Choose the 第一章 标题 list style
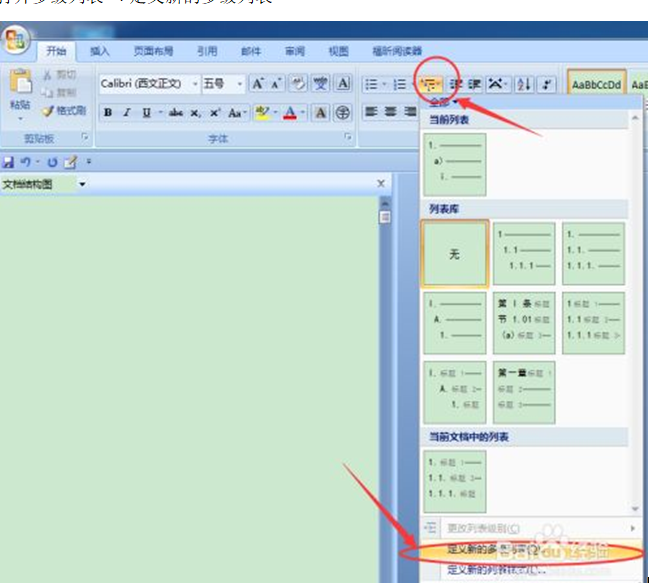Viewport: 652px width, 583px height. [524, 392]
